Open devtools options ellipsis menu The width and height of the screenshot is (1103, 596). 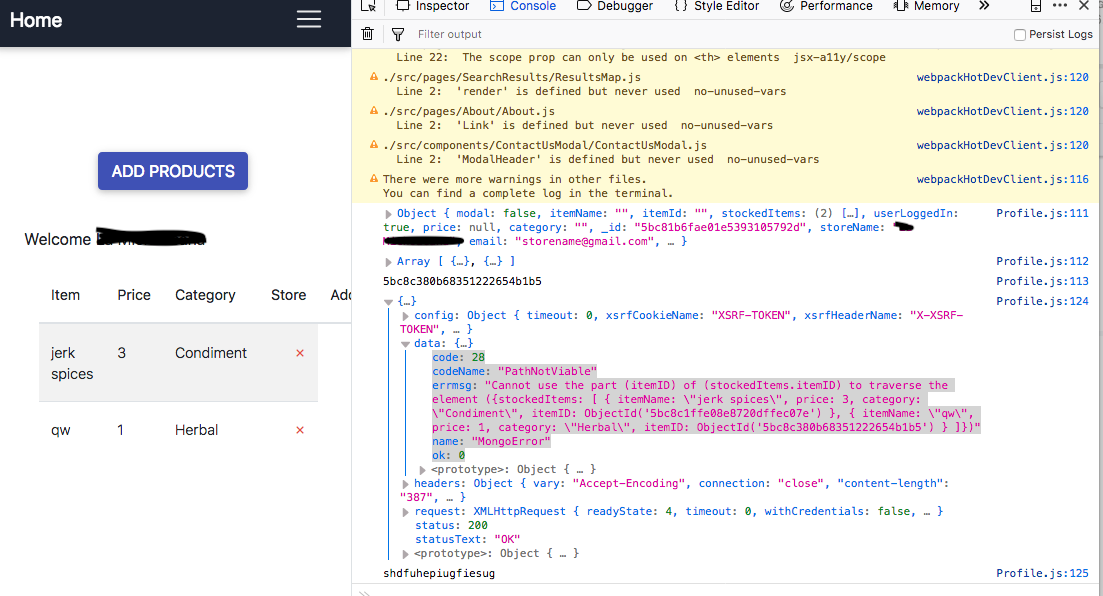pos(1060,6)
